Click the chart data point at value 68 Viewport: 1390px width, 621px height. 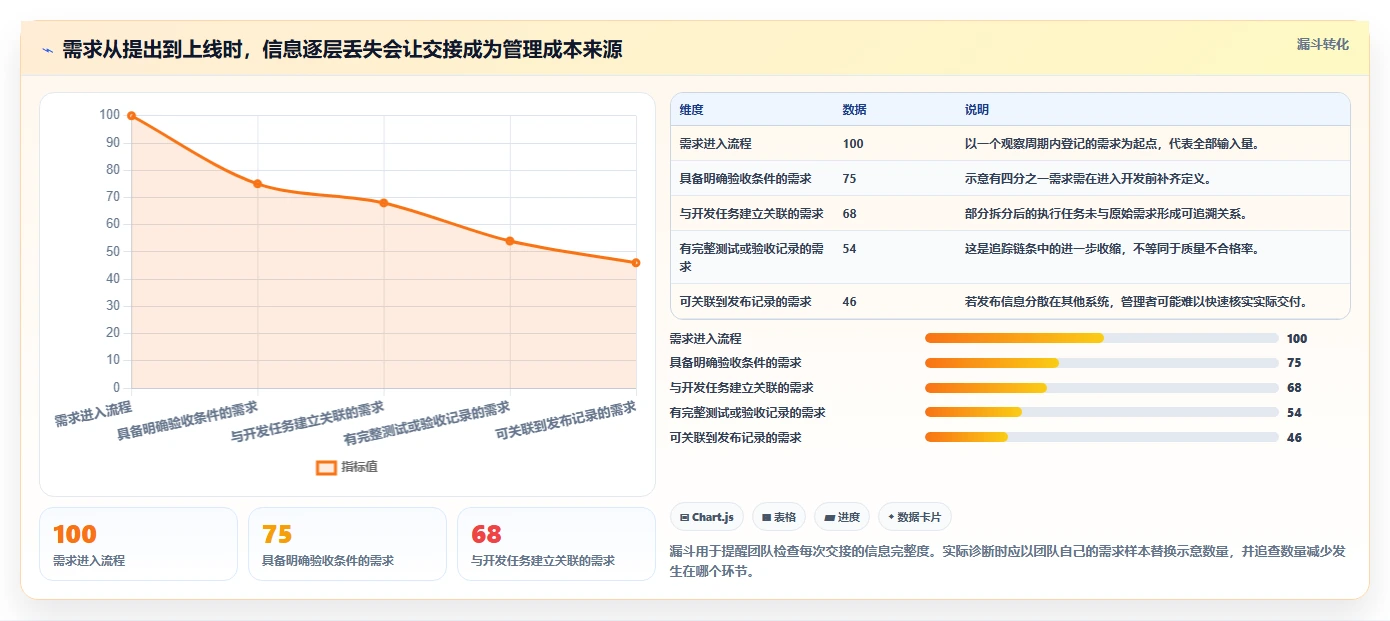coord(384,203)
